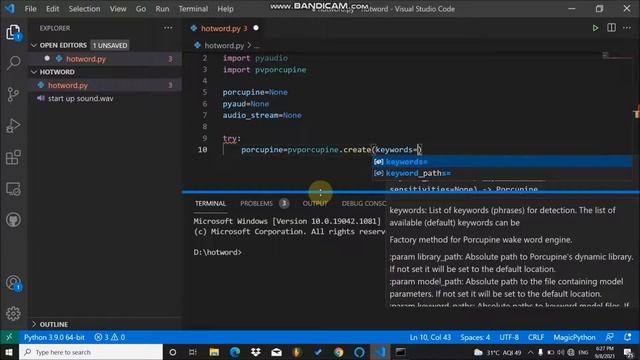Open the Windows Action Center icon
The width and height of the screenshot is (640, 360).
pos(629,352)
